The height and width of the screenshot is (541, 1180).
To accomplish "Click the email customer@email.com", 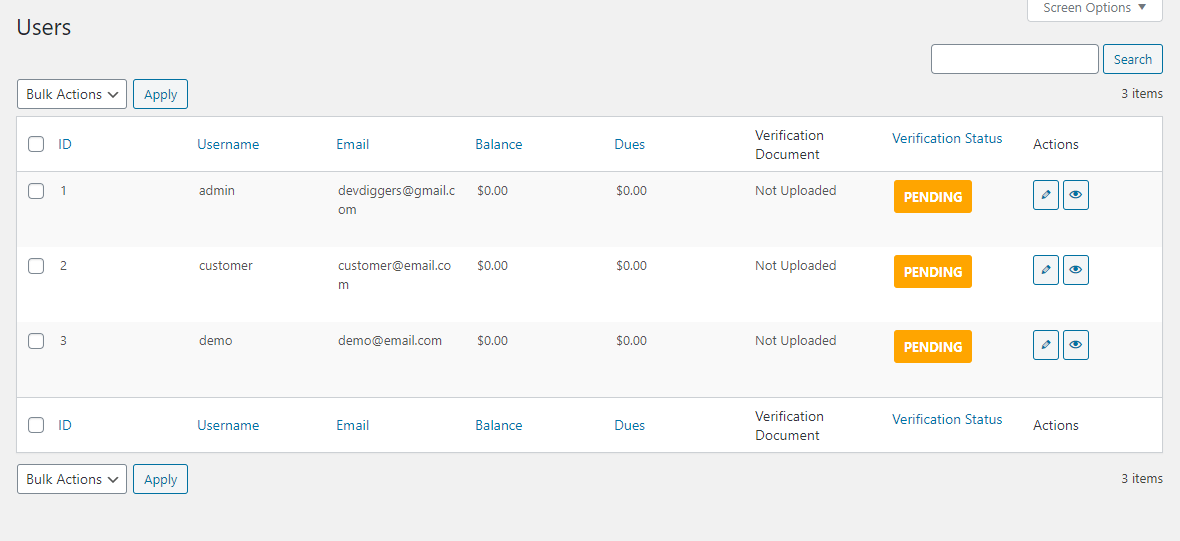I will pyautogui.click(x=394, y=275).
